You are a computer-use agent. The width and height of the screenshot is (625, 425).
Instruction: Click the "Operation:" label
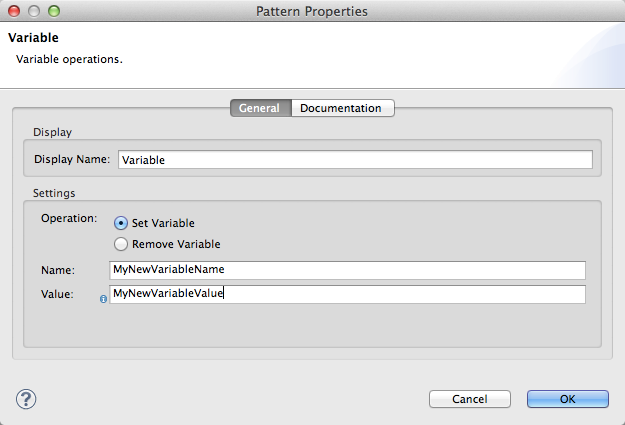(69, 217)
